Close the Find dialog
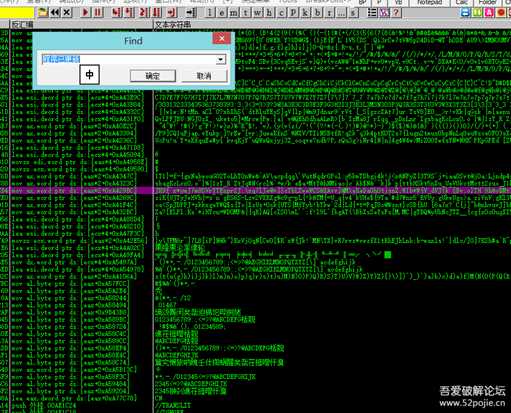The image size is (511, 413). tap(222, 38)
